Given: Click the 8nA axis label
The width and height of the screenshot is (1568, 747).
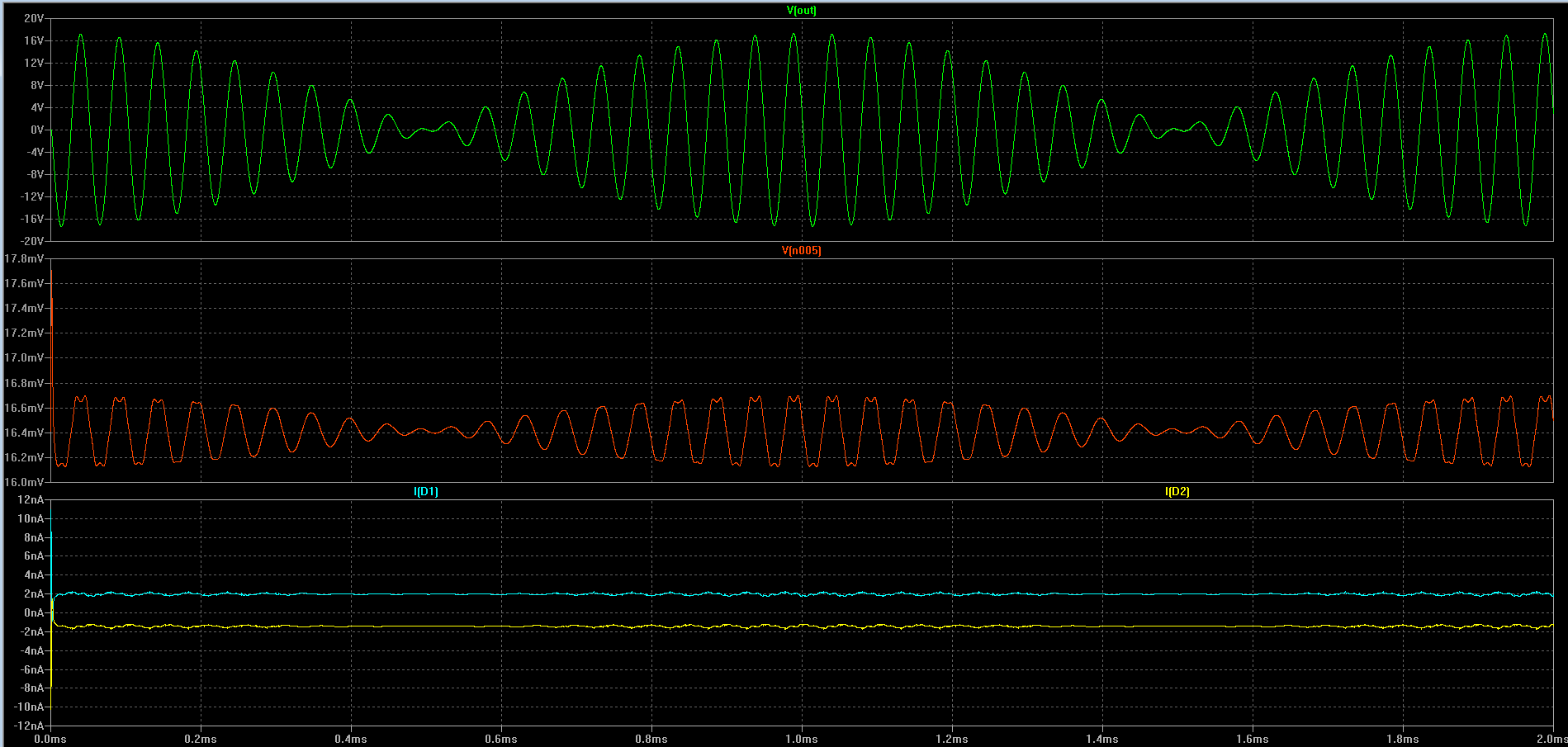Looking at the screenshot, I should [34, 537].
